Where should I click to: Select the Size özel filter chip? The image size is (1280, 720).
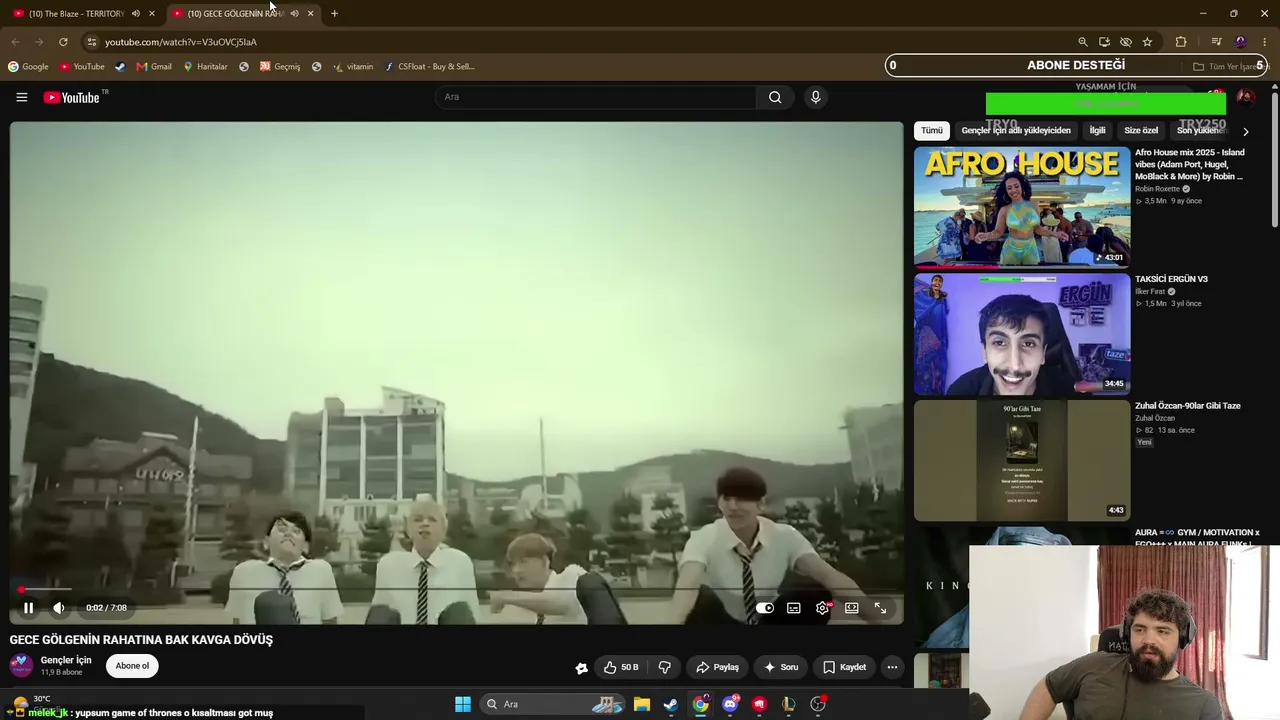(1141, 131)
